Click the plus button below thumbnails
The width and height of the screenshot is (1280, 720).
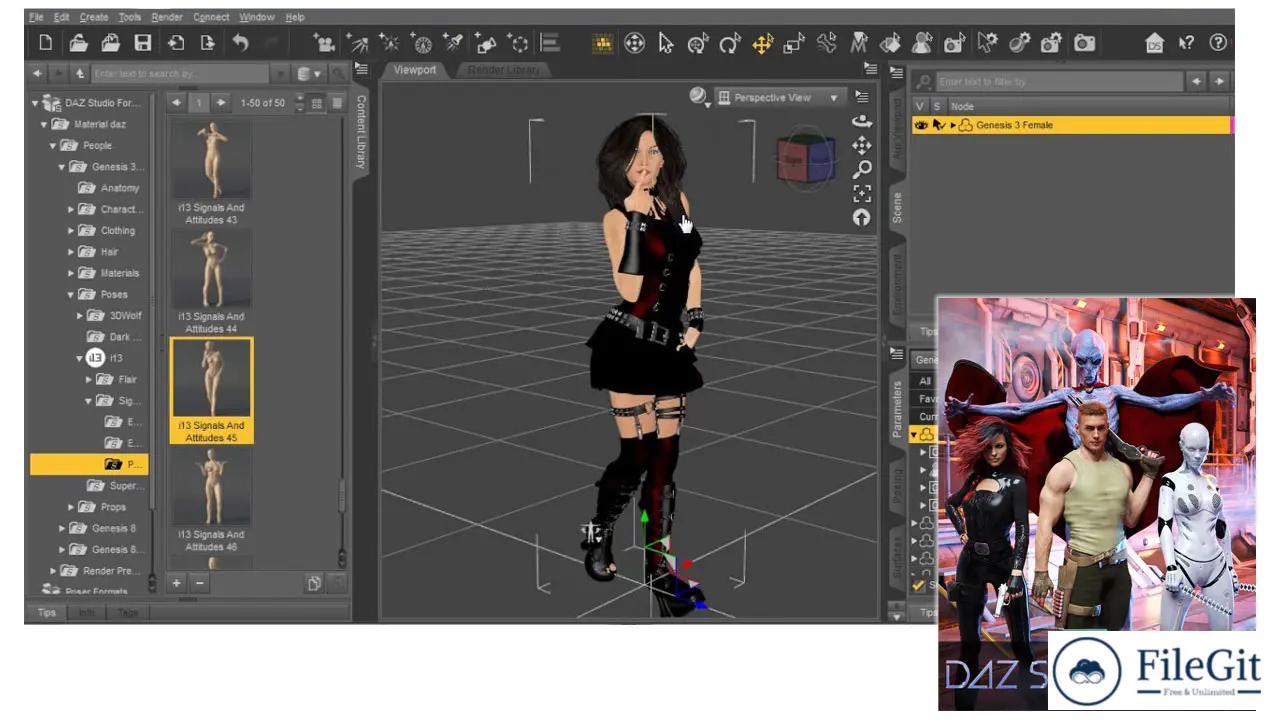pyautogui.click(x=177, y=583)
